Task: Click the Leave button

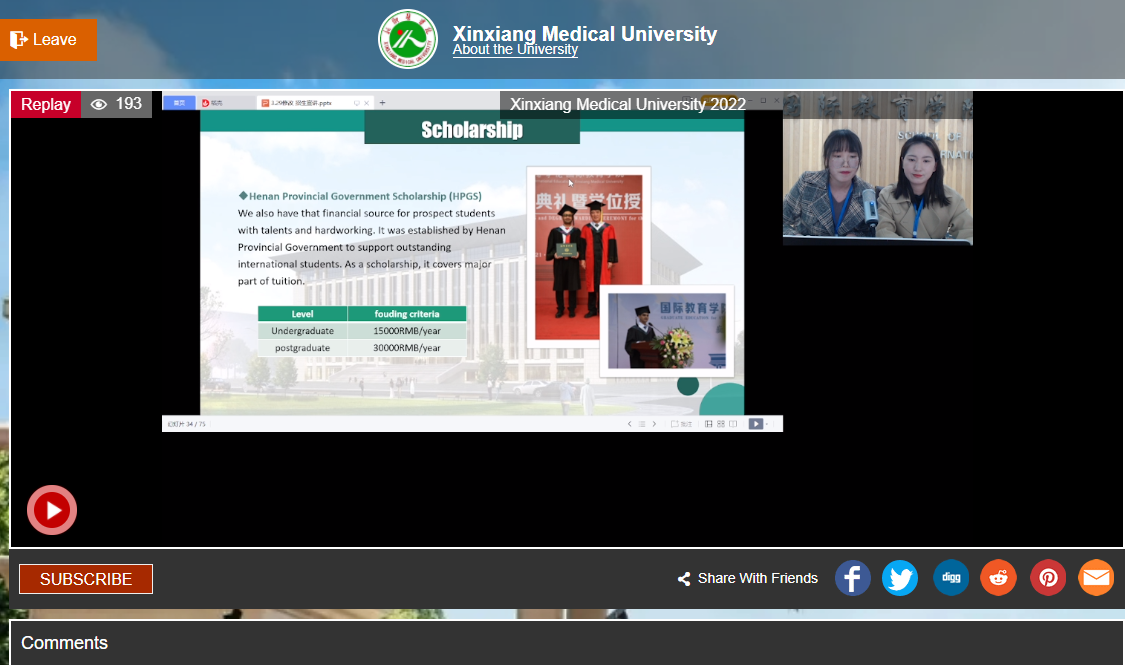Action: pyautogui.click(x=48, y=40)
